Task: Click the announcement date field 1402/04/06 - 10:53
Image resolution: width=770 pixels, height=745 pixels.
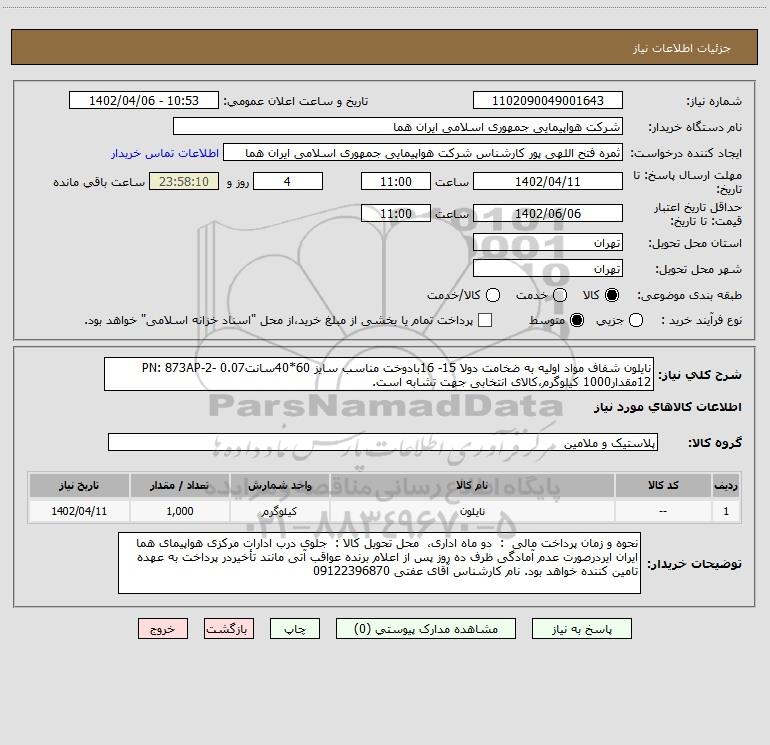Action: point(144,100)
